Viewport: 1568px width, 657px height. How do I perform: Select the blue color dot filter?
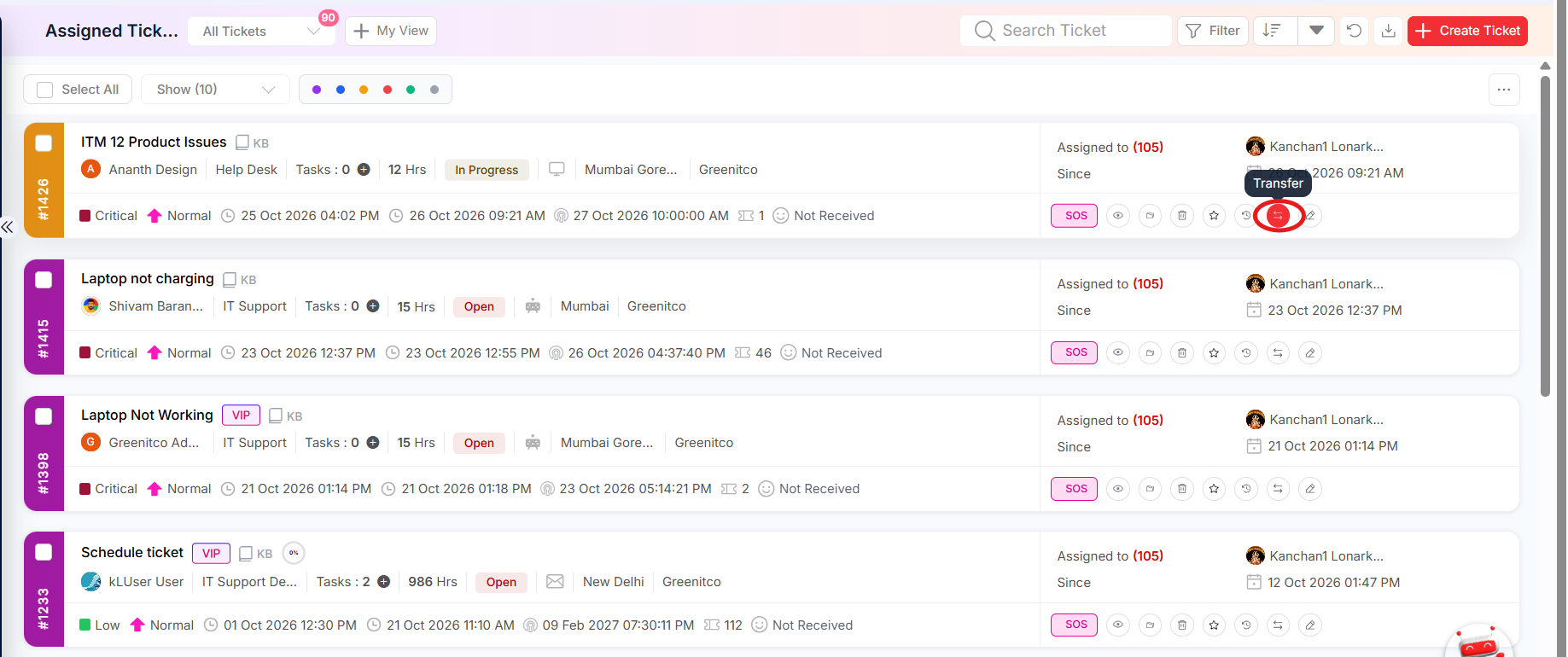click(x=341, y=90)
